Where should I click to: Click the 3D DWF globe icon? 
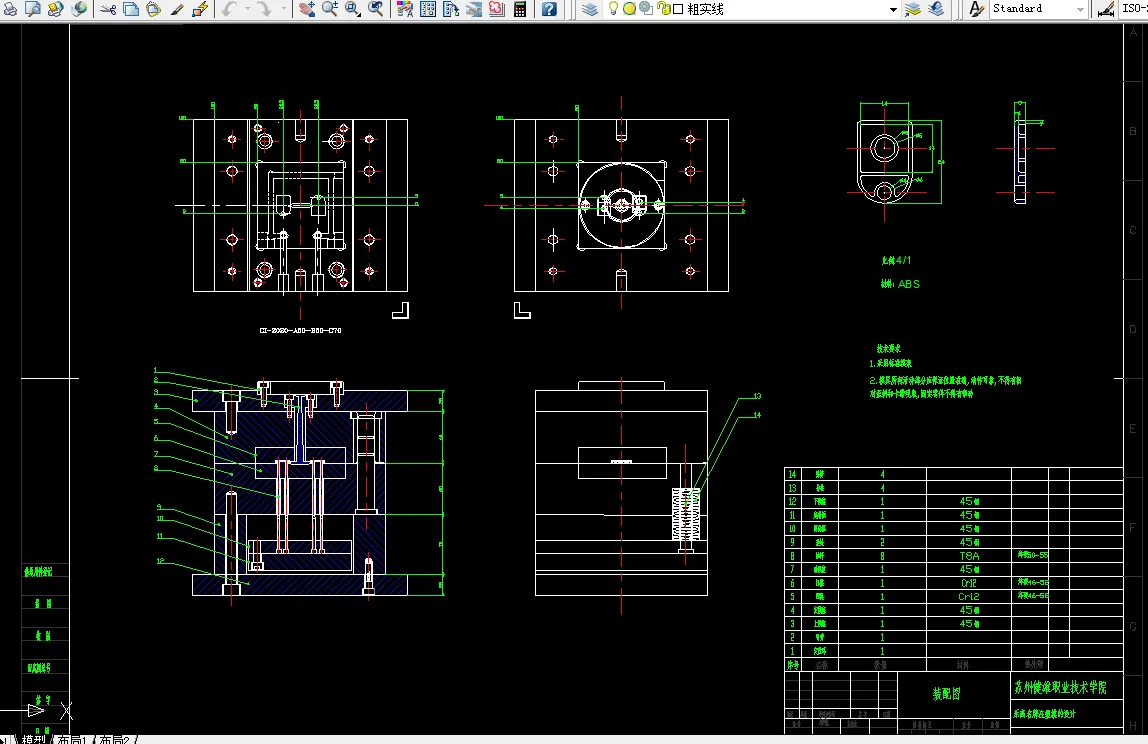click(79, 9)
